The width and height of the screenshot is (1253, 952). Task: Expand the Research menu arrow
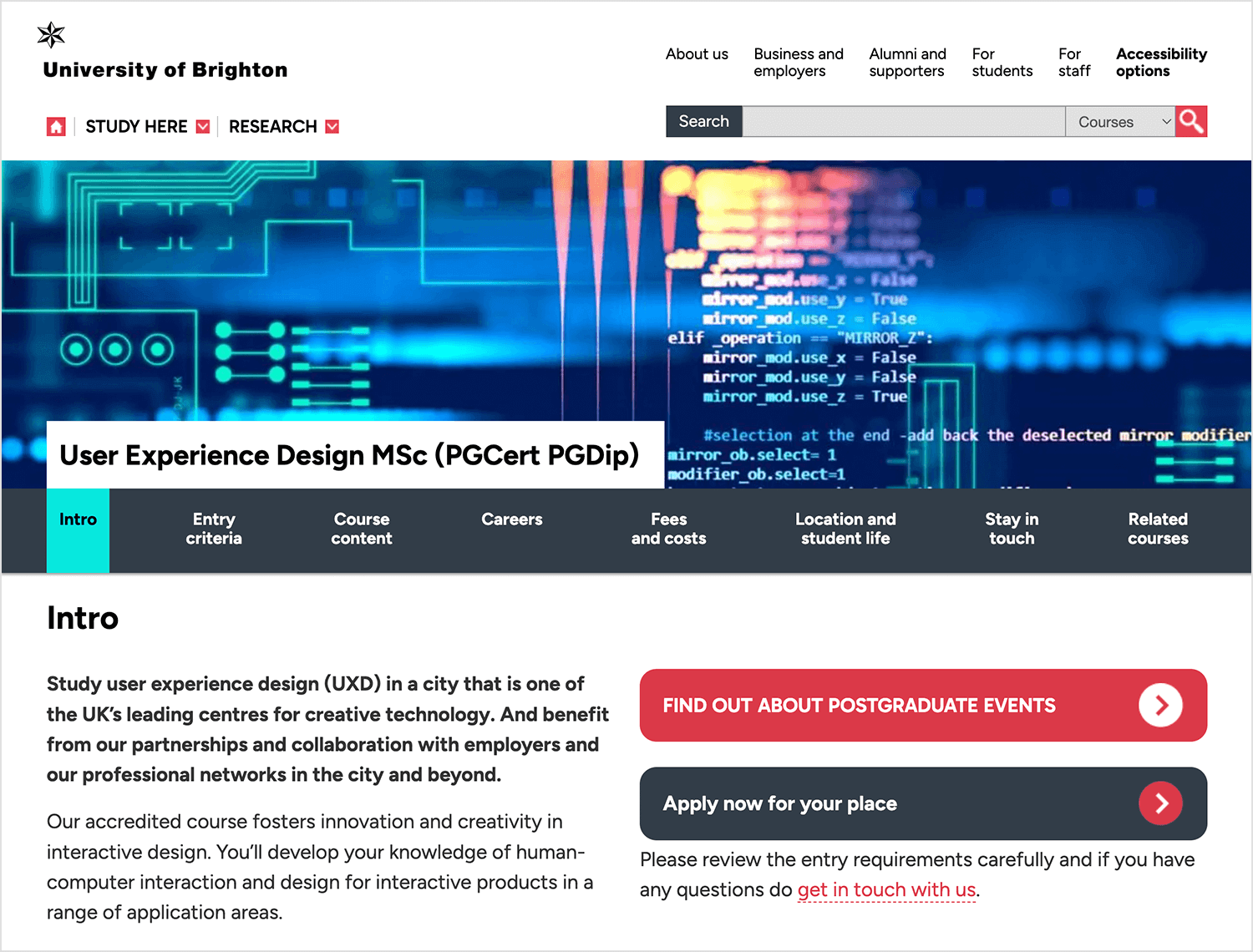(332, 127)
